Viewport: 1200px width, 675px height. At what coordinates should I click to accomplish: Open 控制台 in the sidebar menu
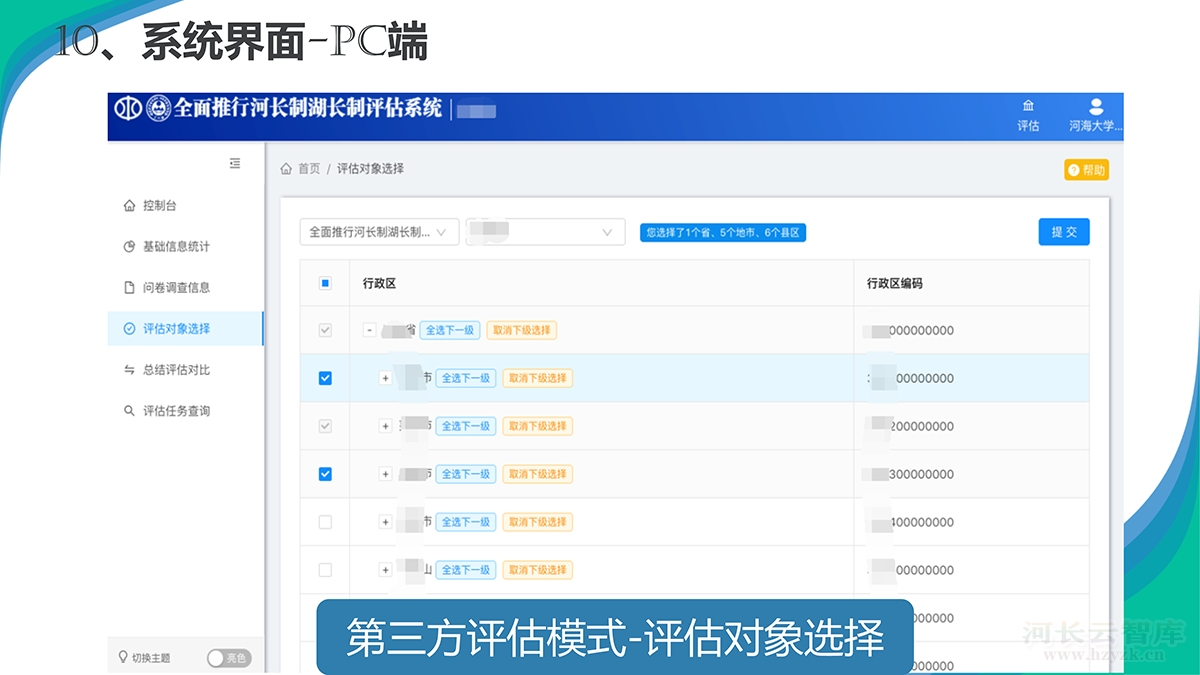click(x=186, y=206)
